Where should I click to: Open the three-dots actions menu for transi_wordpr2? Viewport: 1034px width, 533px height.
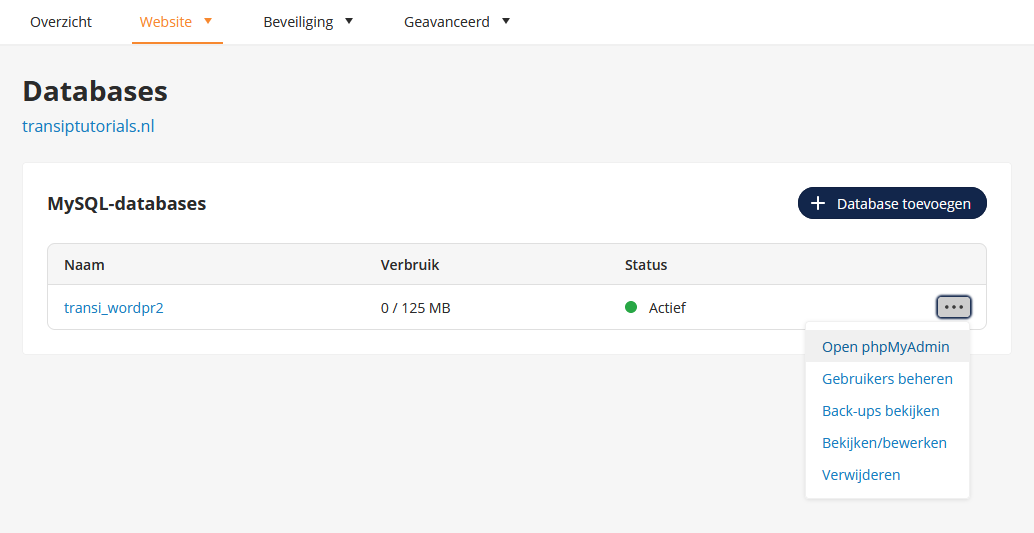(x=954, y=307)
